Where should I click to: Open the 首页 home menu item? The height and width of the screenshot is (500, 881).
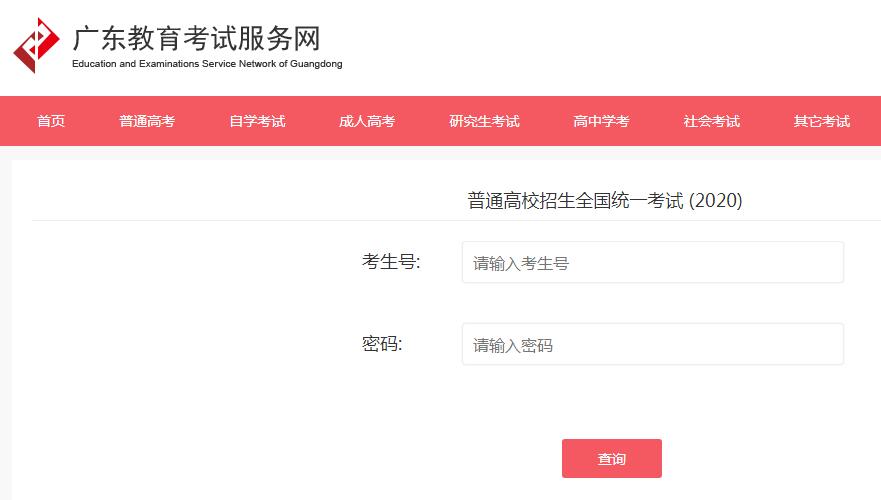[x=51, y=121]
